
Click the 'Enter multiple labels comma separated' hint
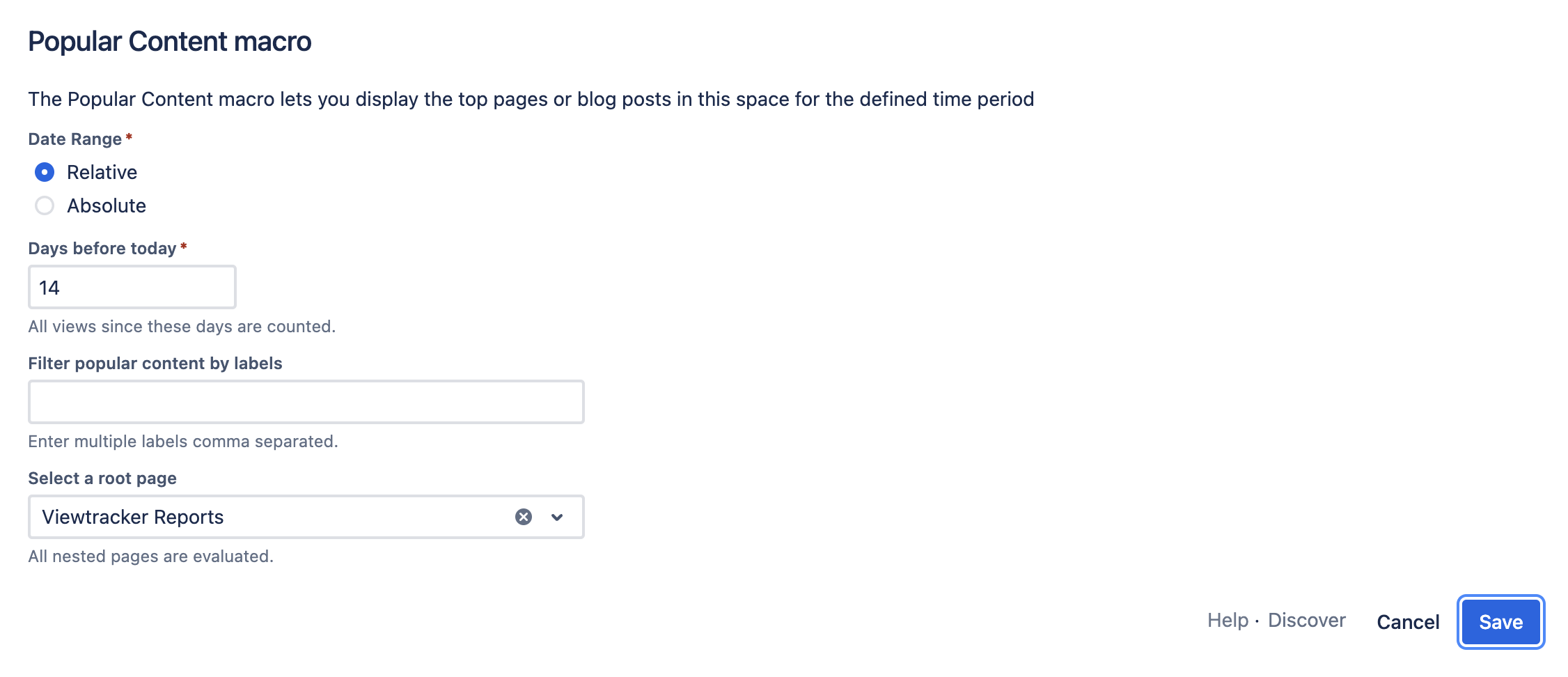(183, 442)
